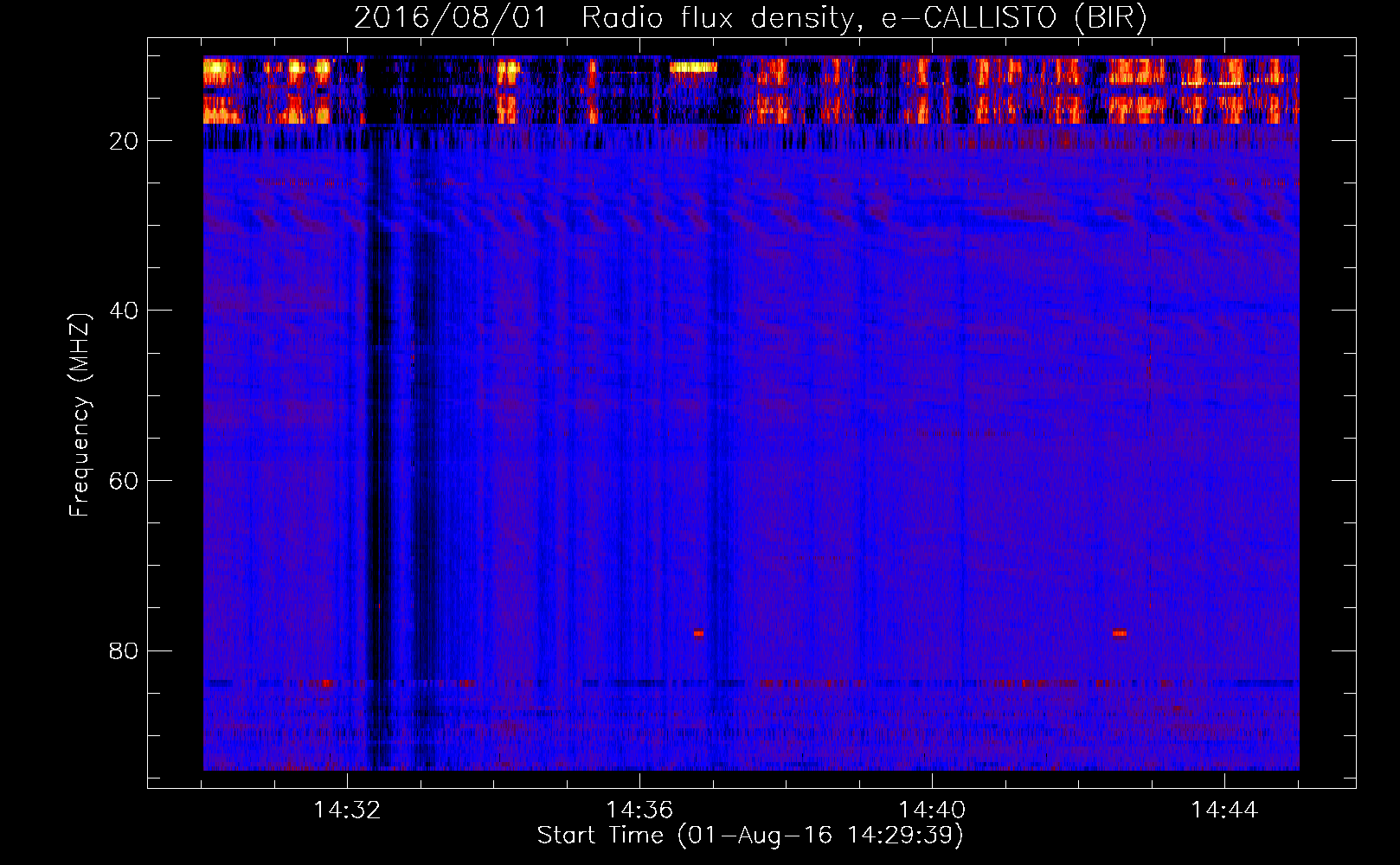Click the '40' frequency tick label
The width and height of the screenshot is (1400, 865).
124,310
